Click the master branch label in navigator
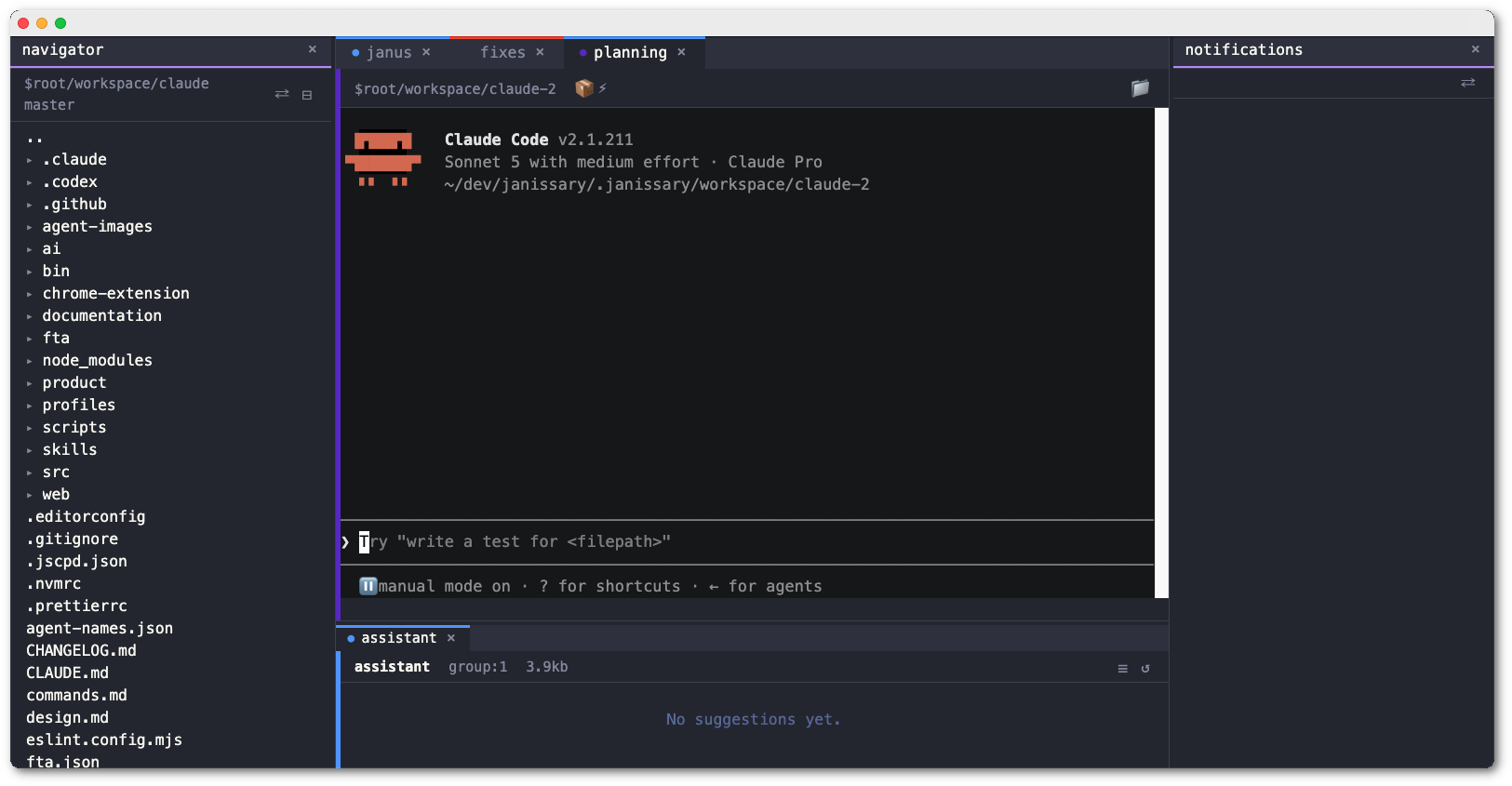 49,105
